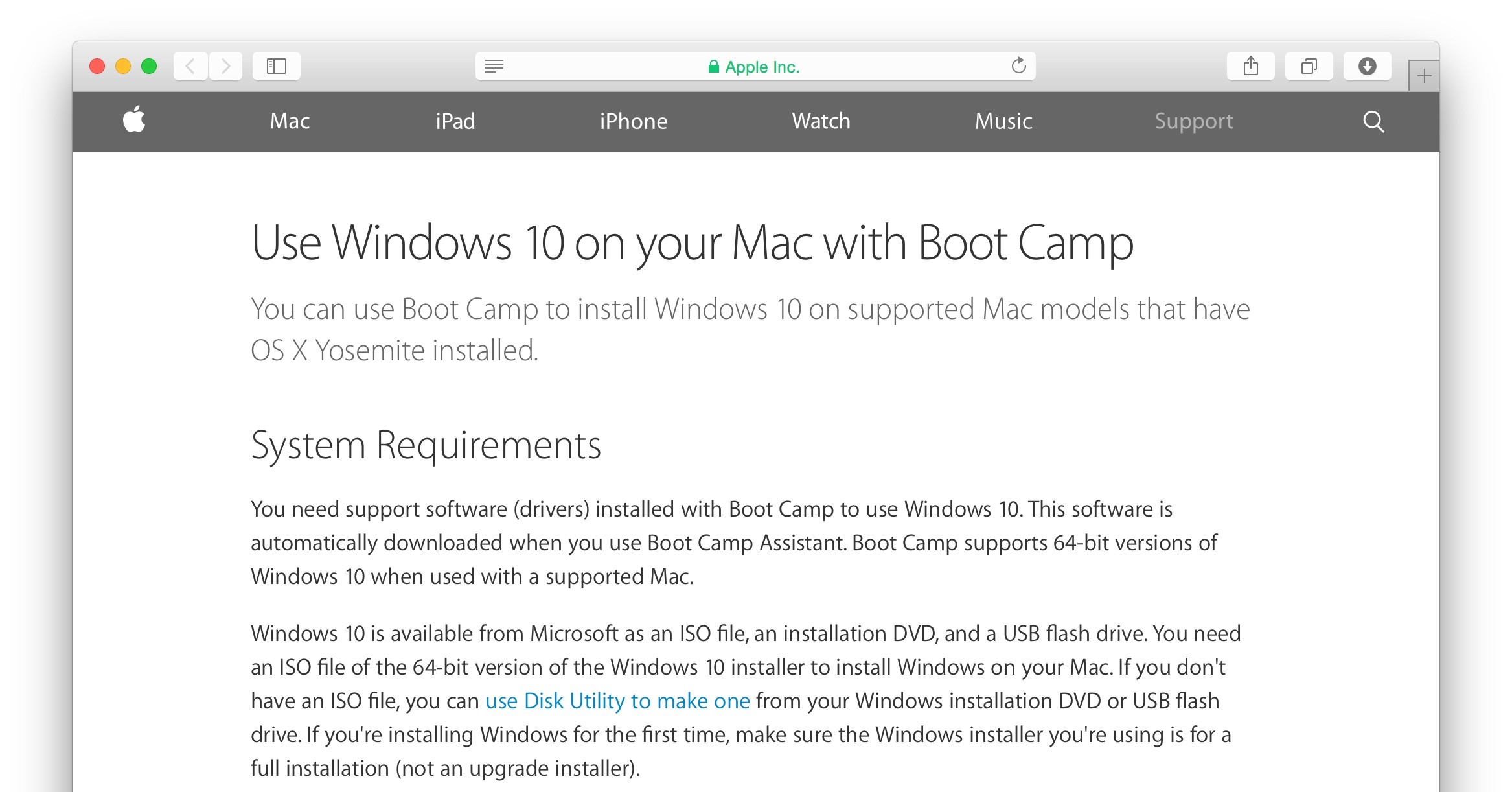Click the Share toolbar icon
Screen dimensions: 1512x792
(1250, 66)
